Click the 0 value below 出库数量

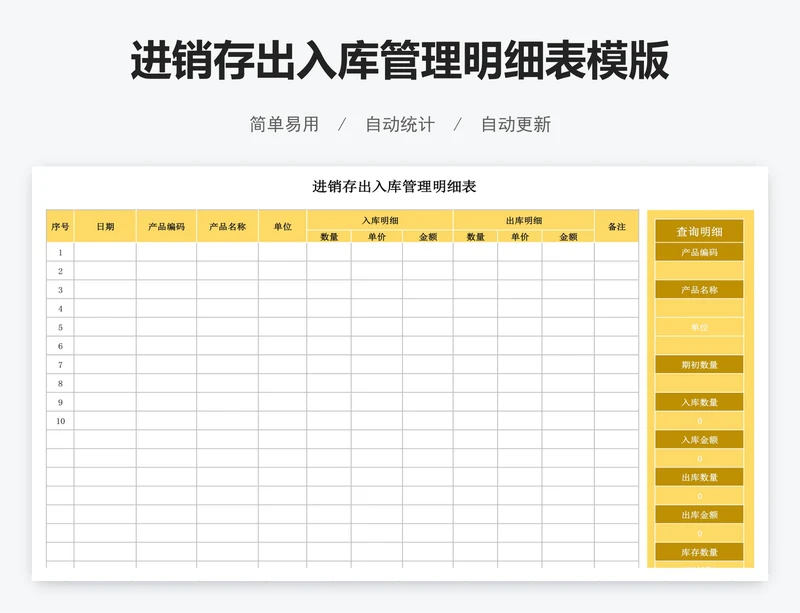pos(699,496)
